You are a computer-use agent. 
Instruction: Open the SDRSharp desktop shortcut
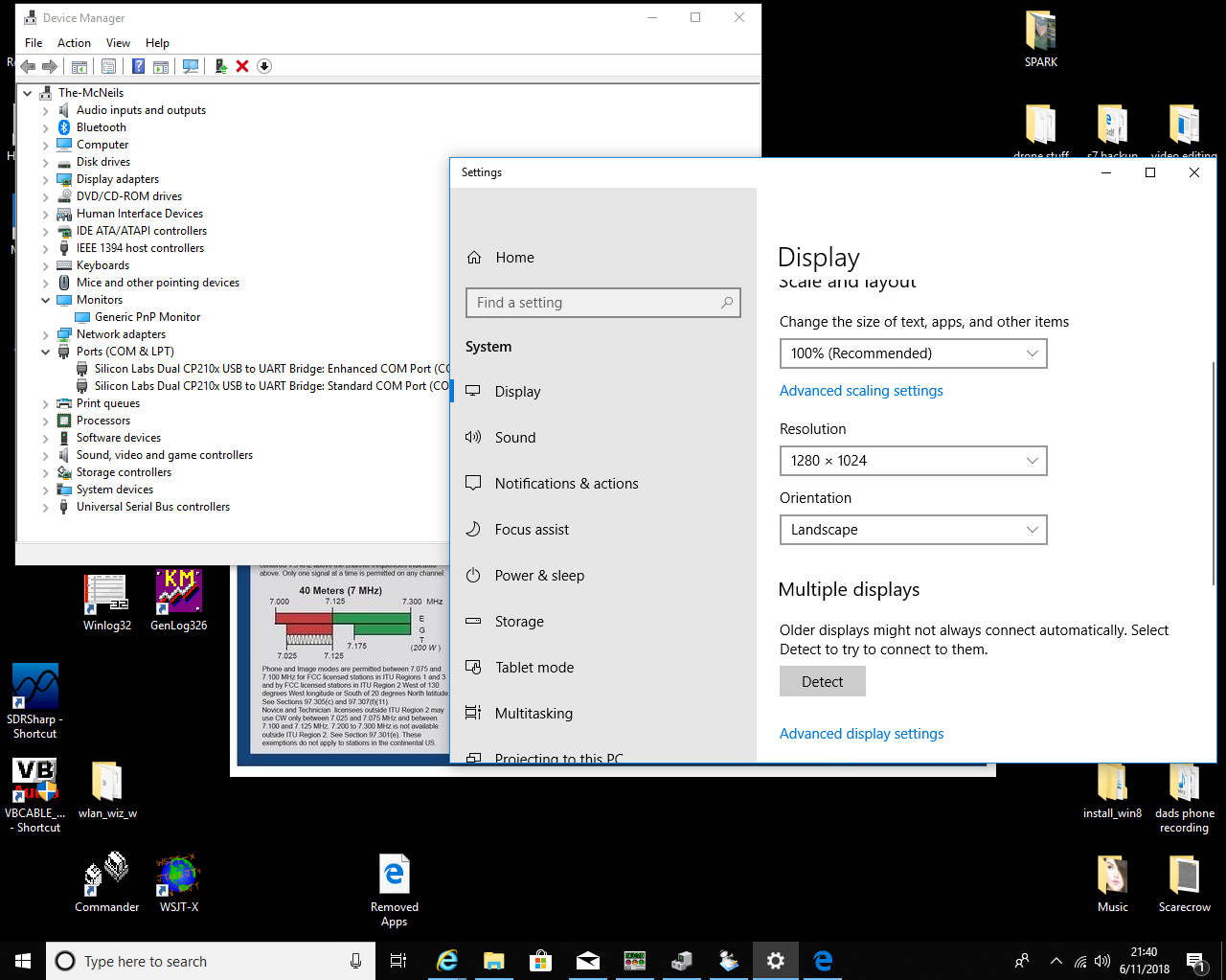coord(34,701)
